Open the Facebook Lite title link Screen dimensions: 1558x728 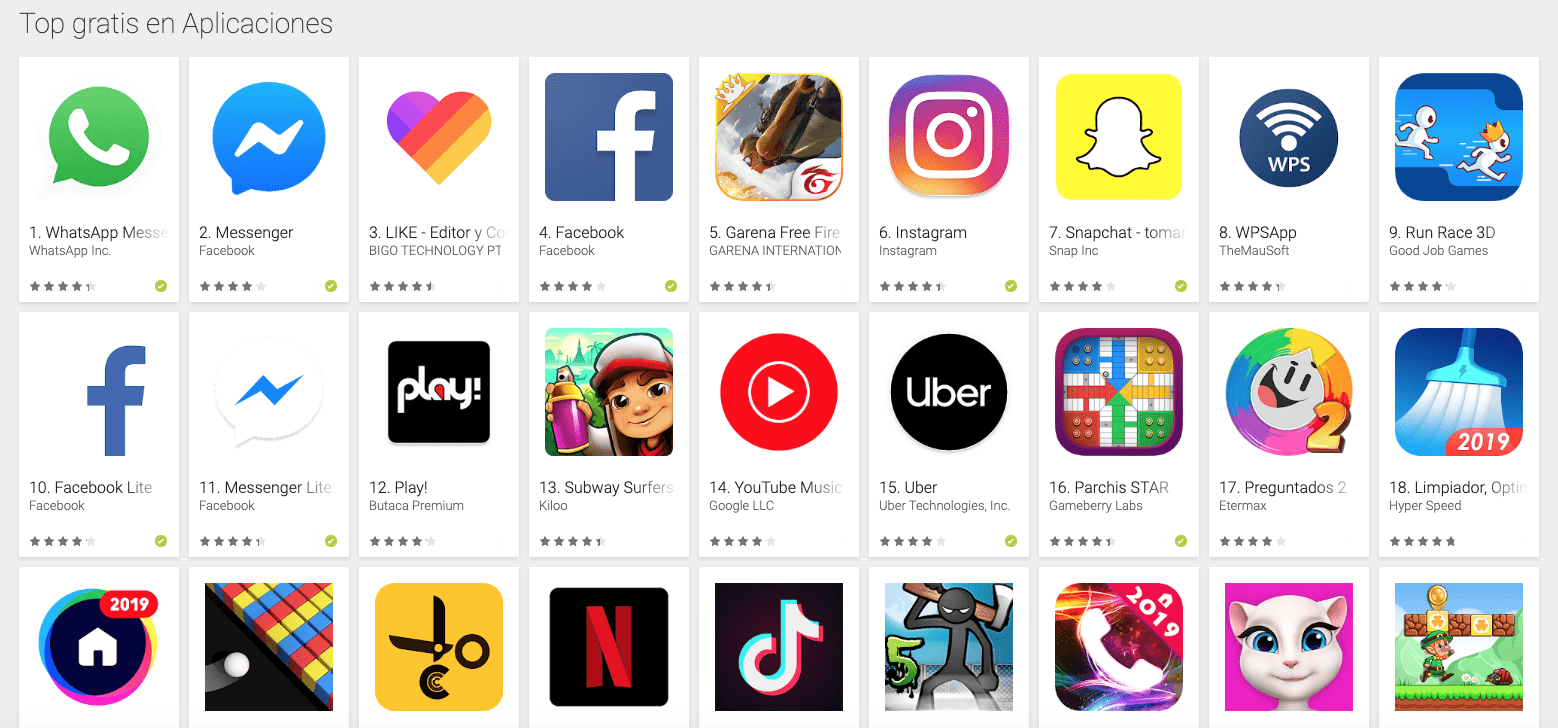click(91, 487)
